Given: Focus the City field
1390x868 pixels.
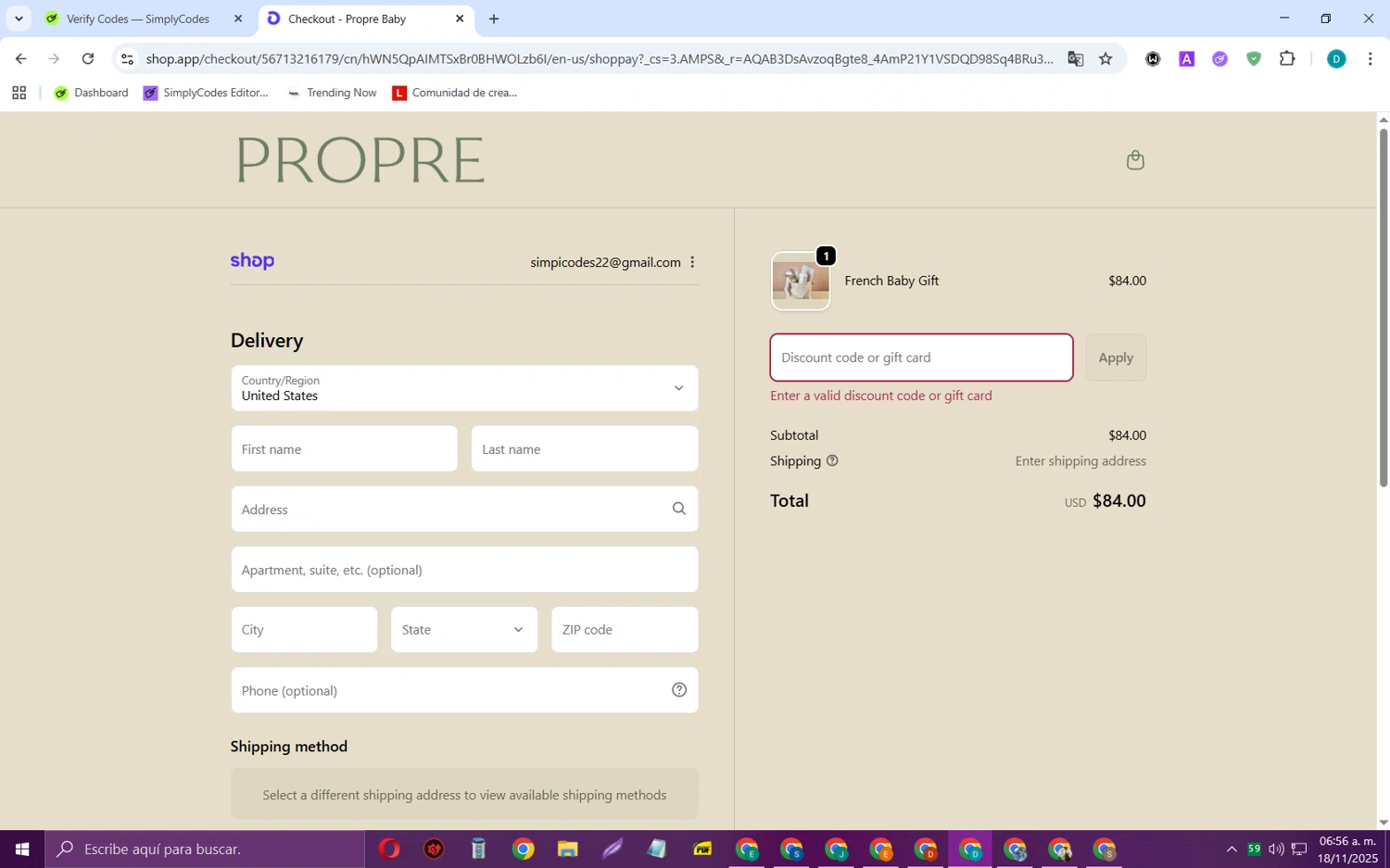Looking at the screenshot, I should (x=304, y=630).
